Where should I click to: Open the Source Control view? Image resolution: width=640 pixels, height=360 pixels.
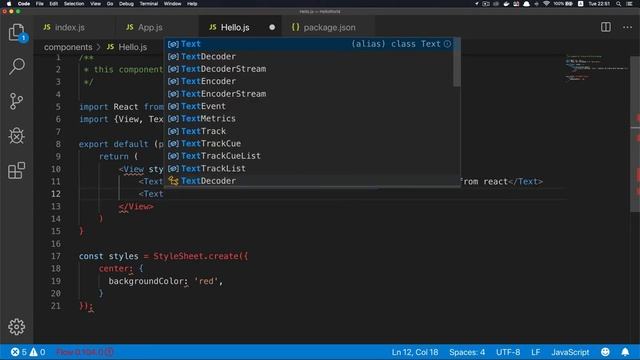coord(16,101)
